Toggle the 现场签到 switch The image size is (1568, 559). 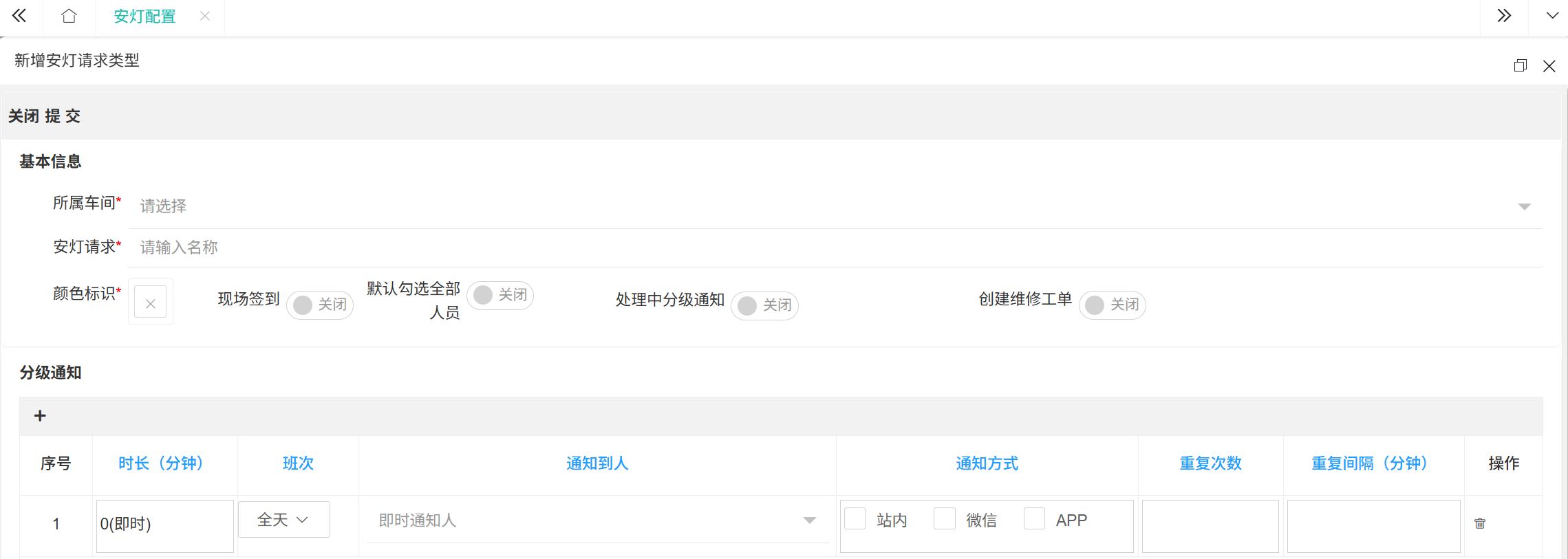coord(320,305)
